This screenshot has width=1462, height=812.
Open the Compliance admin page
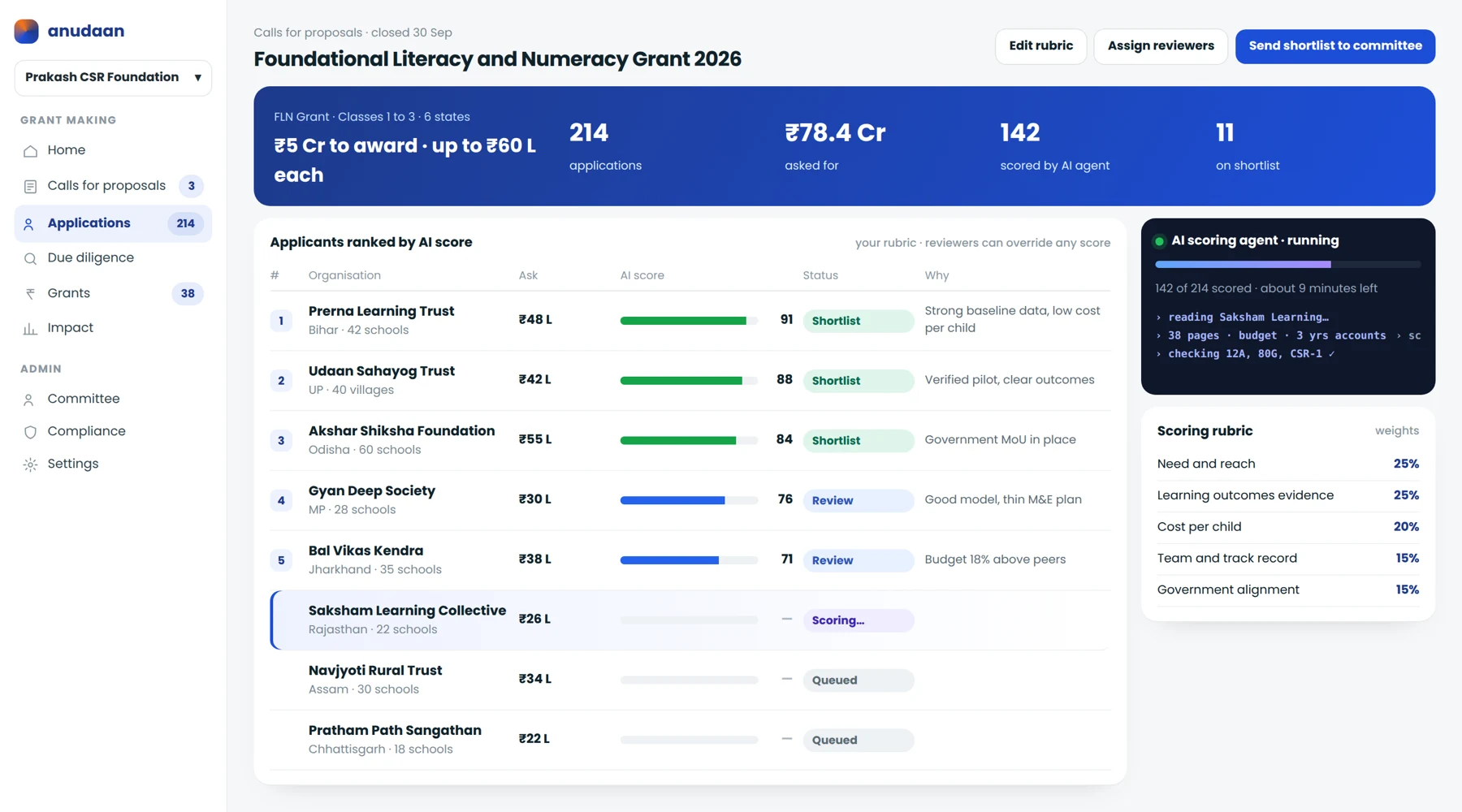point(113,431)
